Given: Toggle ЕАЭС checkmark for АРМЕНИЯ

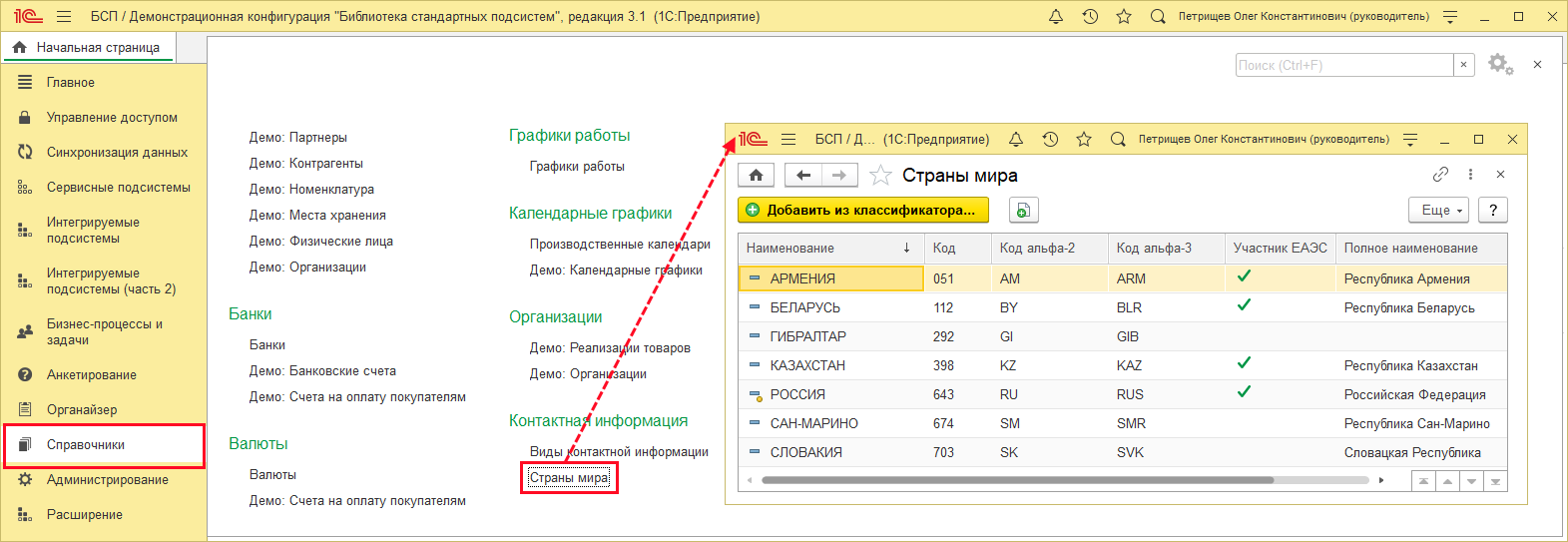Looking at the screenshot, I should coord(1244,276).
